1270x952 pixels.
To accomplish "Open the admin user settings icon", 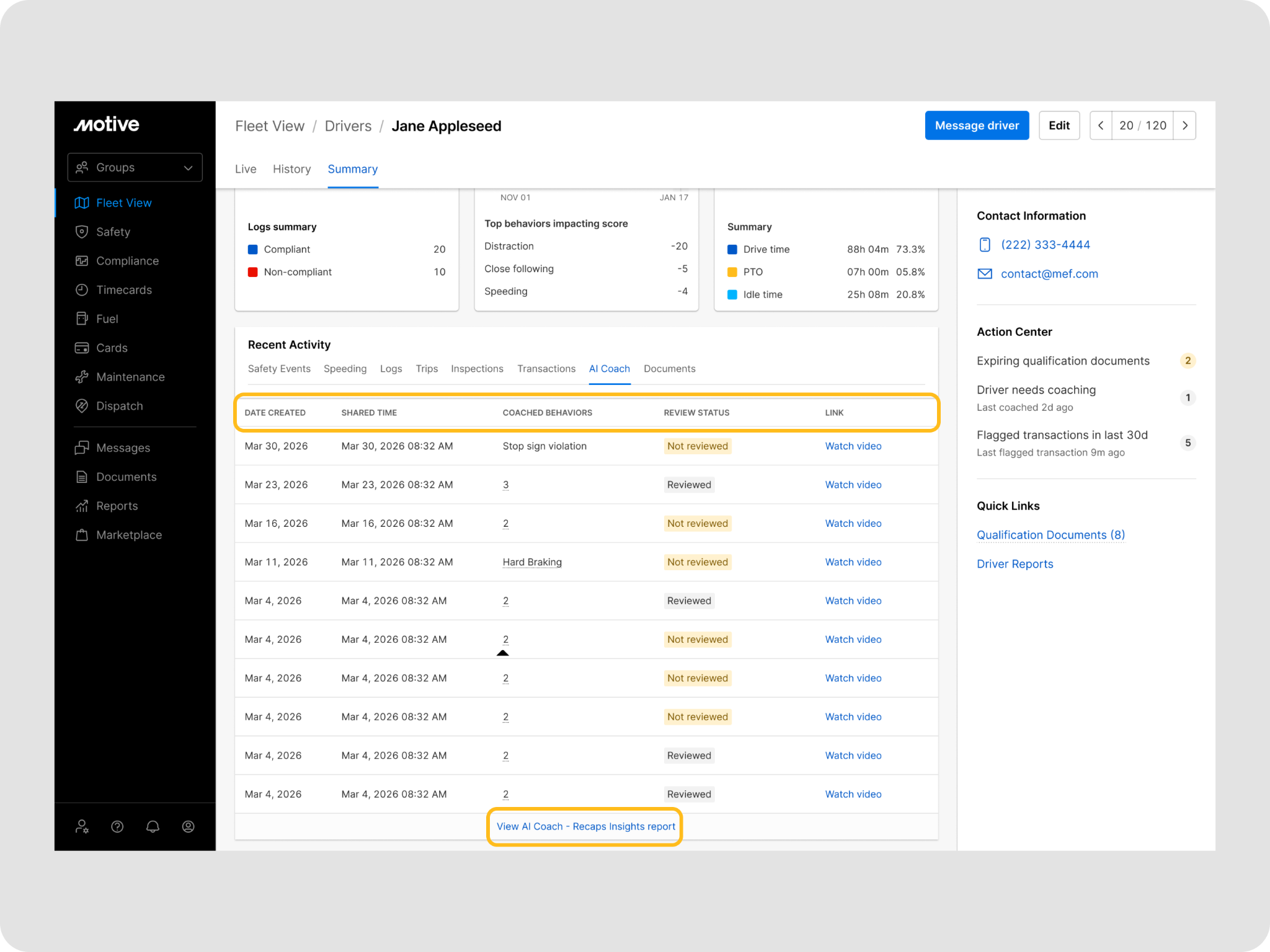I will (x=82, y=826).
